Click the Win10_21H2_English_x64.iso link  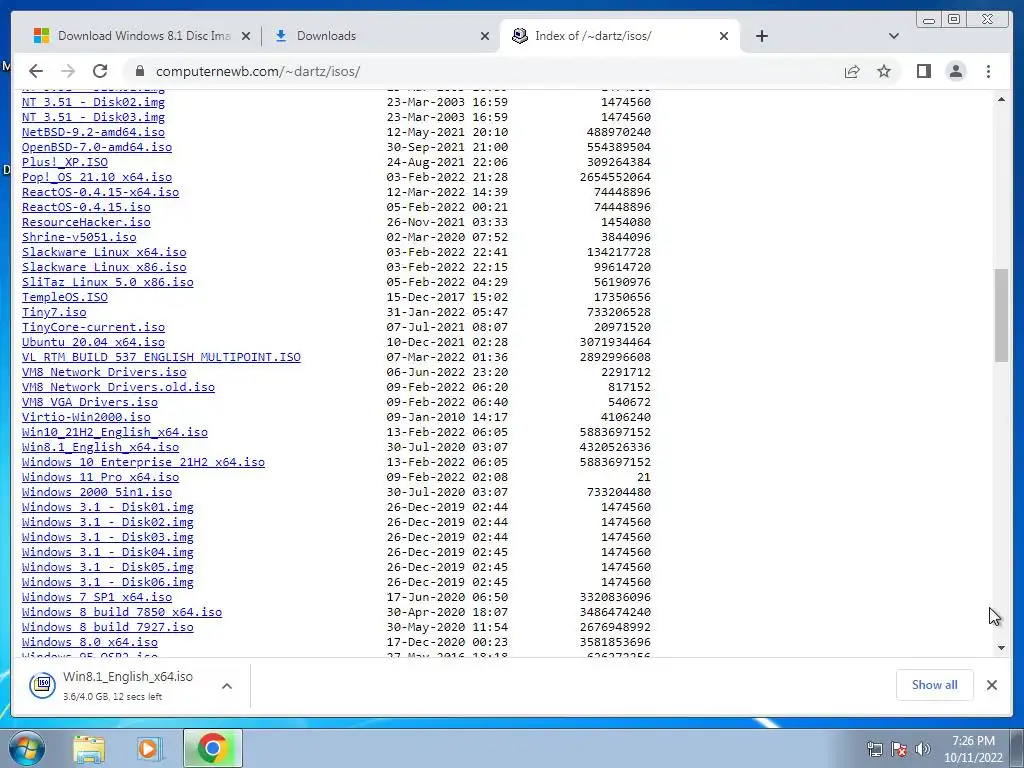[x=115, y=432]
